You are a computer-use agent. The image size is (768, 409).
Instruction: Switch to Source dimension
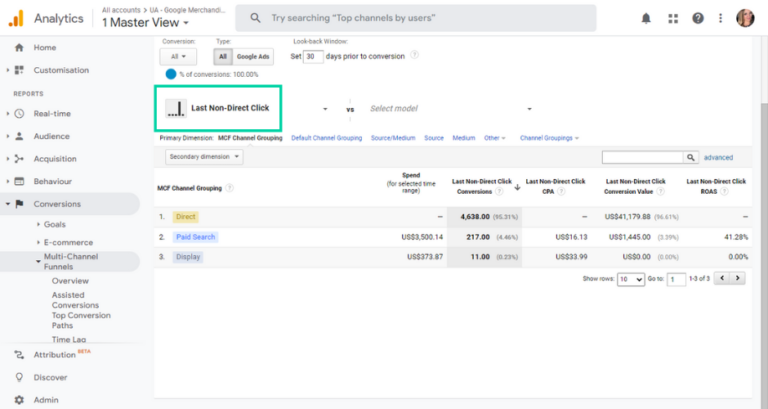(x=434, y=138)
